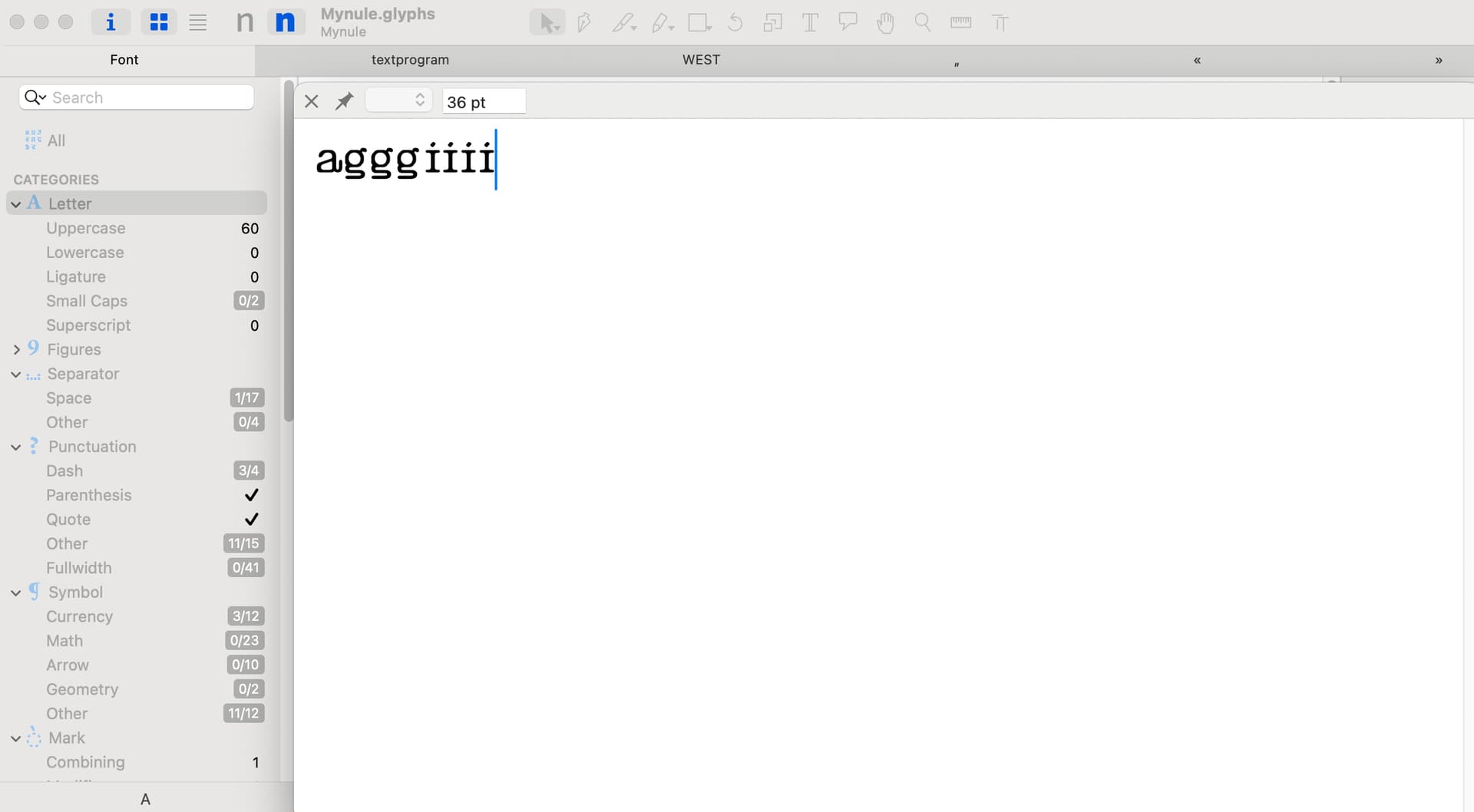Click the Rotate/undo arrow tool
The image size is (1474, 812).
point(735,23)
